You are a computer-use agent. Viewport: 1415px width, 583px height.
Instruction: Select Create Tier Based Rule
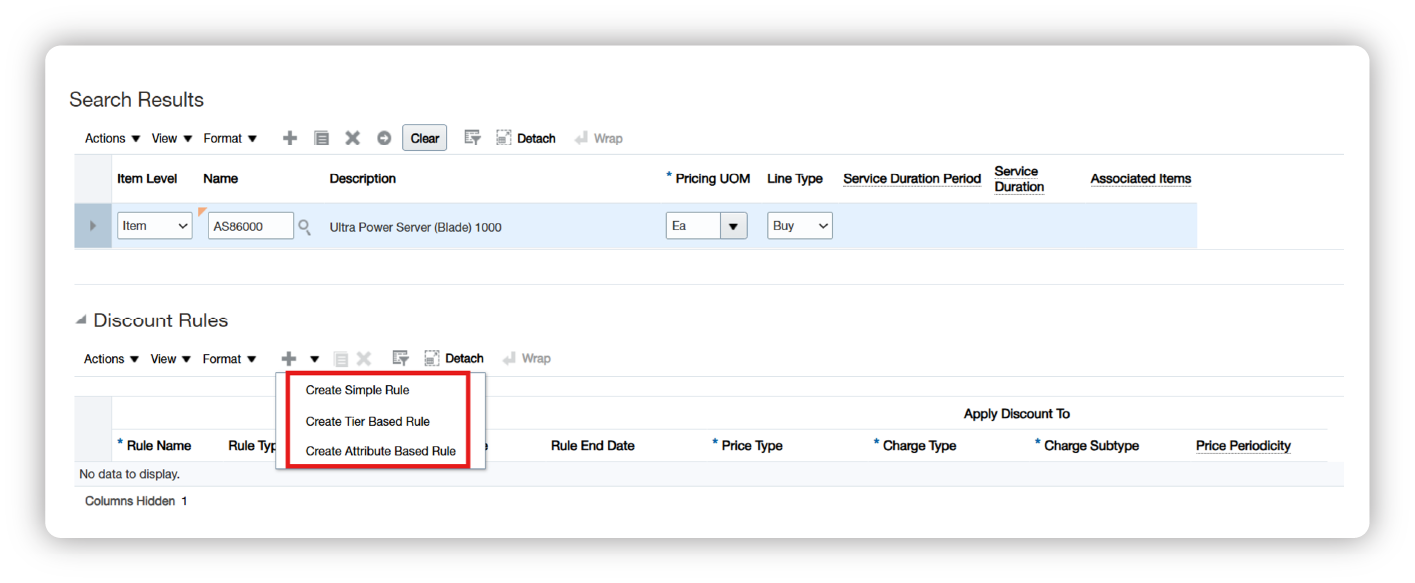point(366,421)
